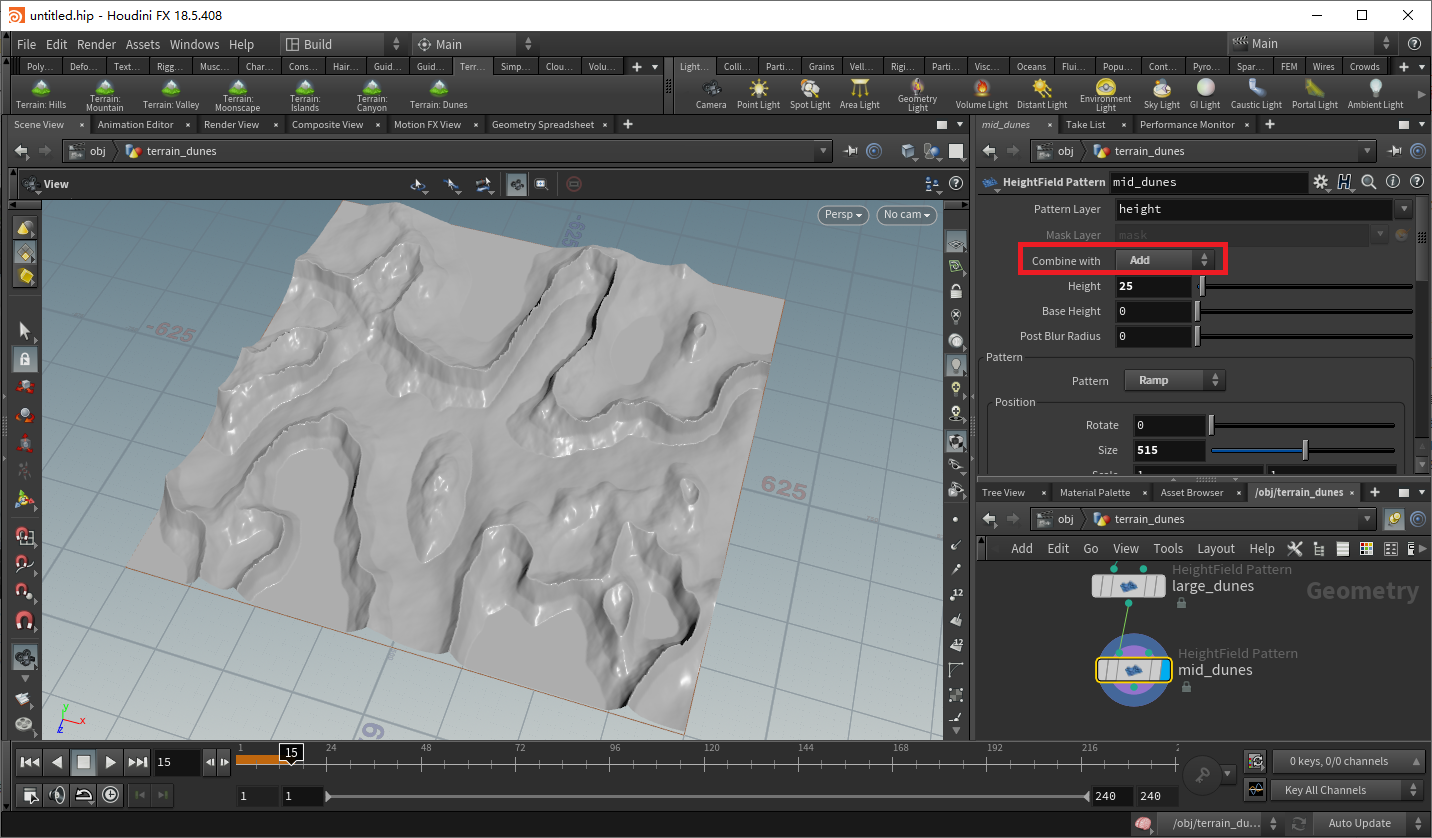Add an Environment Light from shelf
This screenshot has height=838, width=1432.
click(1105, 96)
